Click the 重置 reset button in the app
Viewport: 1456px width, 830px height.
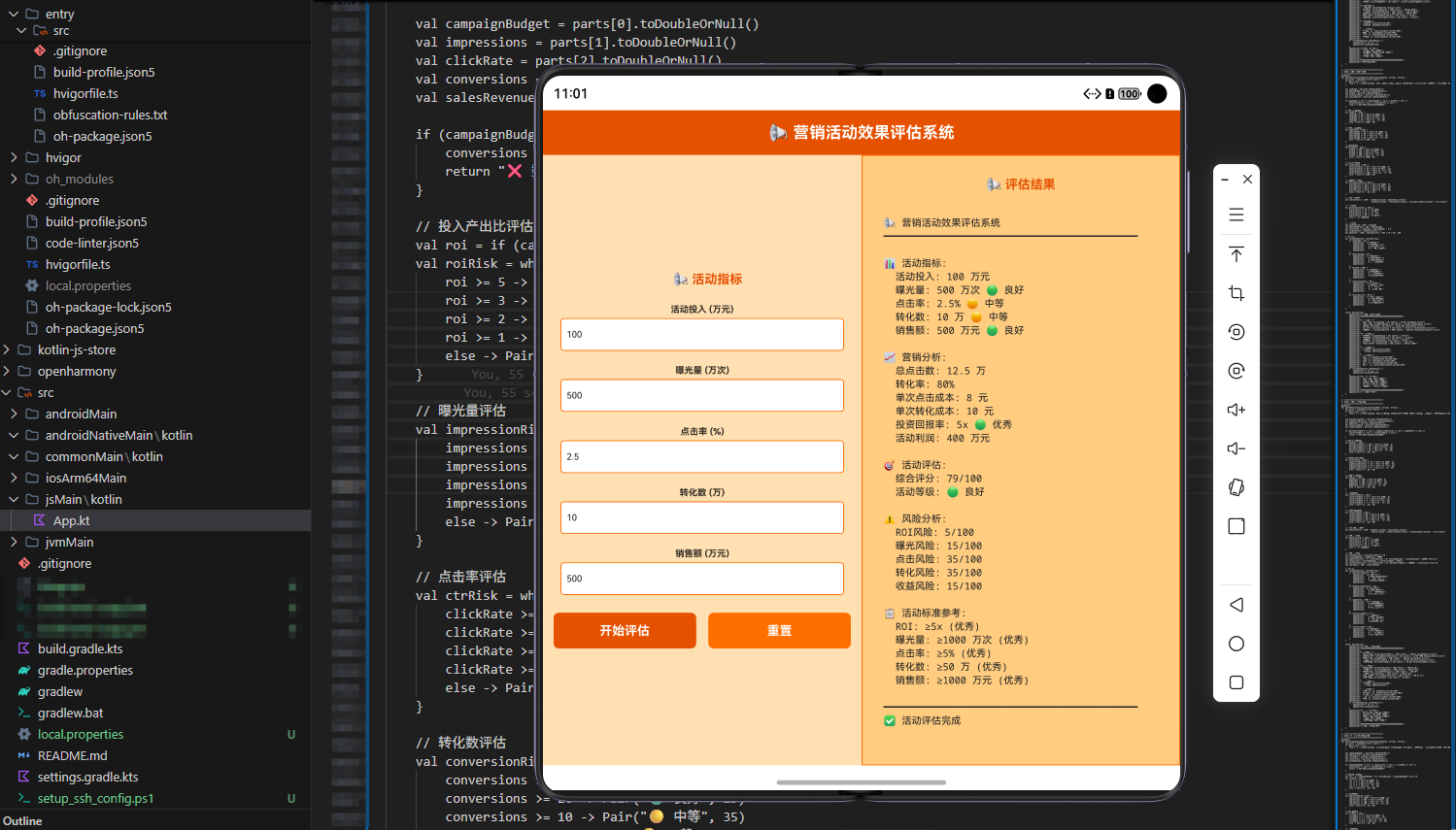tap(779, 630)
